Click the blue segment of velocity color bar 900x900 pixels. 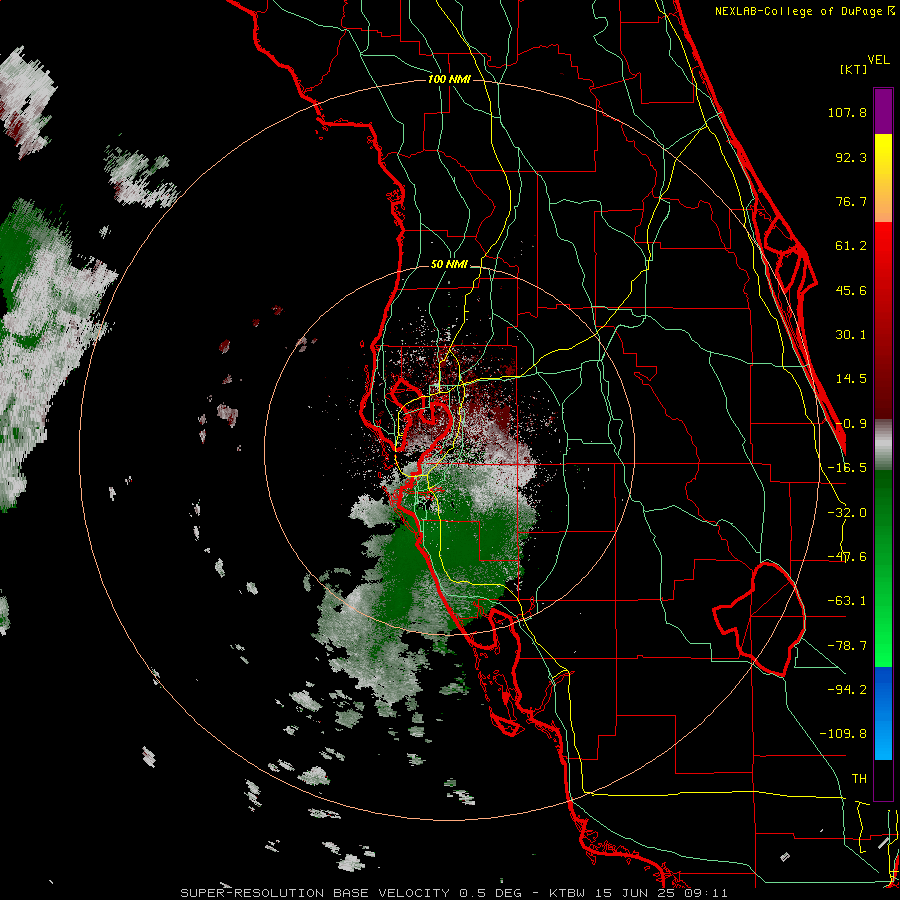pyautogui.click(x=883, y=713)
